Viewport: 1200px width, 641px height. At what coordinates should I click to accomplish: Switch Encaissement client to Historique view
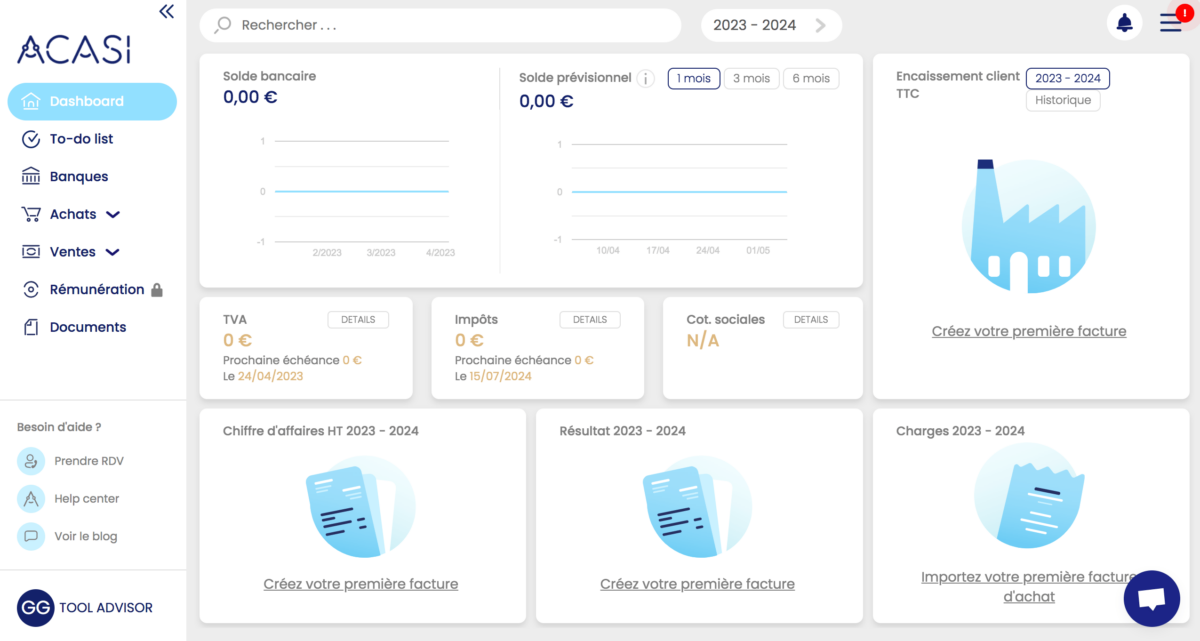[1062, 99]
